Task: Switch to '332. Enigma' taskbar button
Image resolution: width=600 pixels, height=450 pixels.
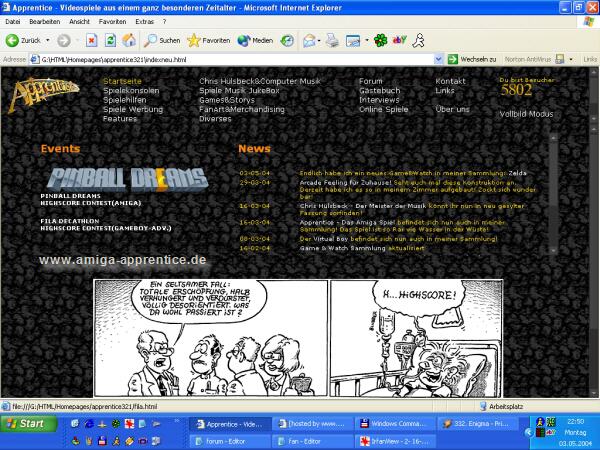Action: click(x=478, y=424)
